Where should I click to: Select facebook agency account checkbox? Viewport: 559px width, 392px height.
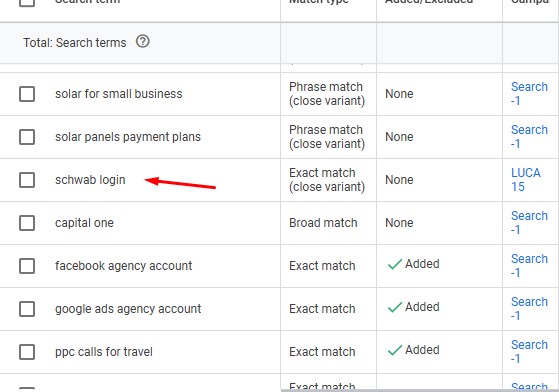27,266
